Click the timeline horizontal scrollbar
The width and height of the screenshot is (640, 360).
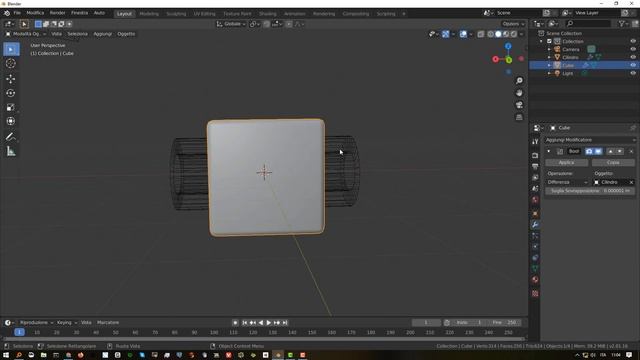click(264, 339)
